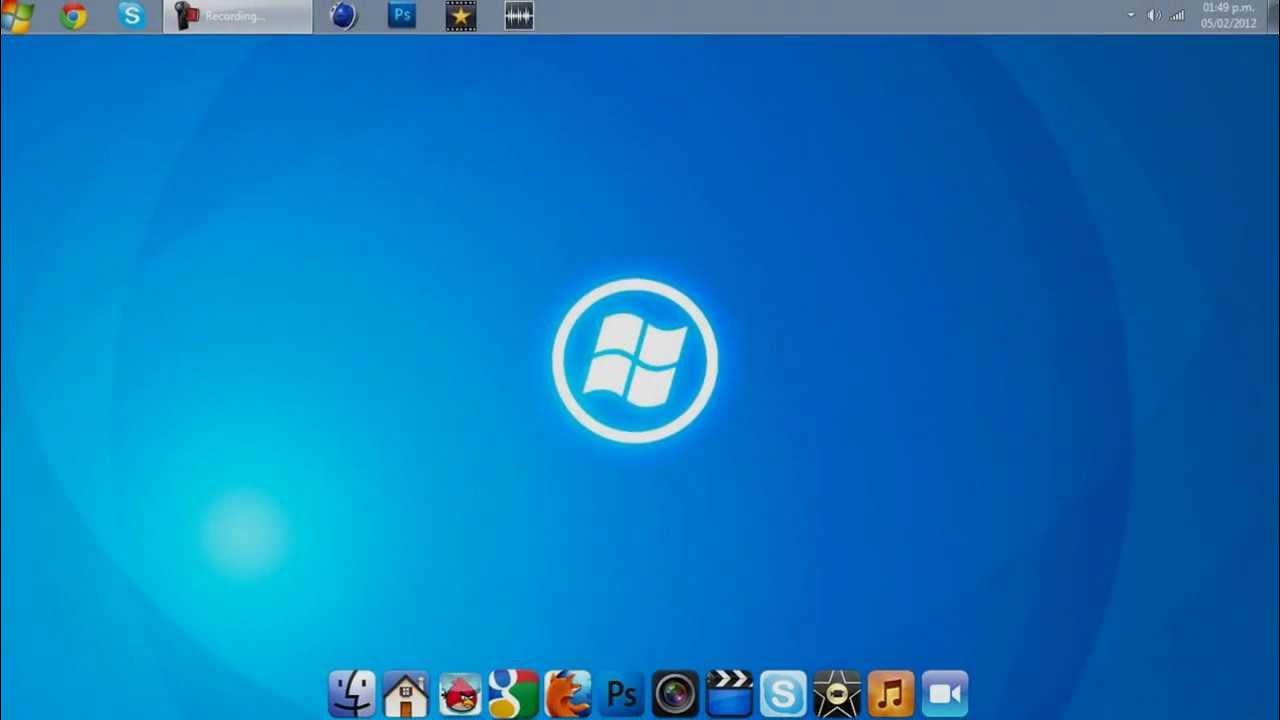Open Skype from the top taskbar
Image resolution: width=1280 pixels, height=720 pixels.
click(x=131, y=16)
